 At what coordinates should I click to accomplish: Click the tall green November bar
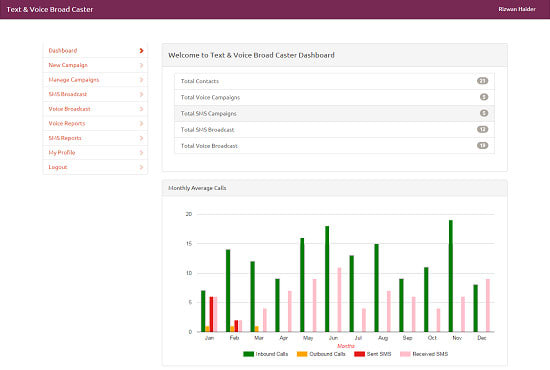click(451, 276)
